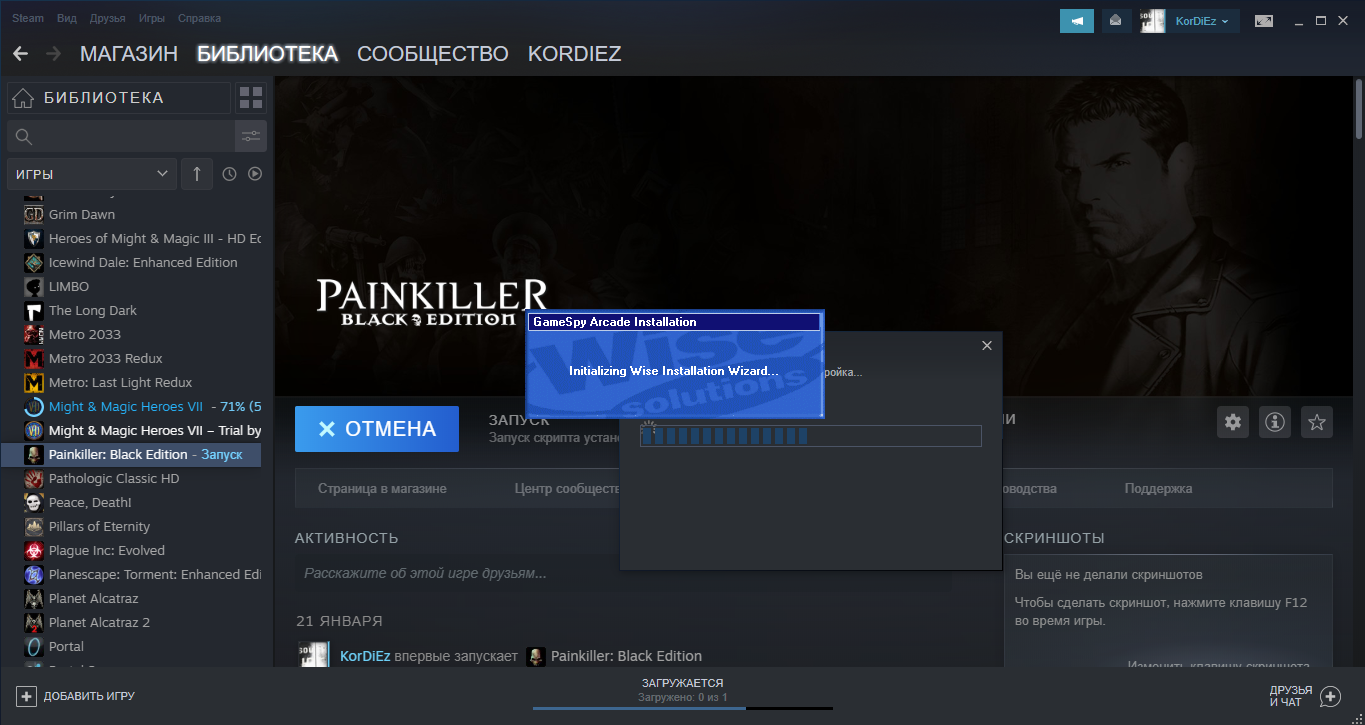Go back with the left arrow
This screenshot has height=725, width=1365.
click(20, 53)
